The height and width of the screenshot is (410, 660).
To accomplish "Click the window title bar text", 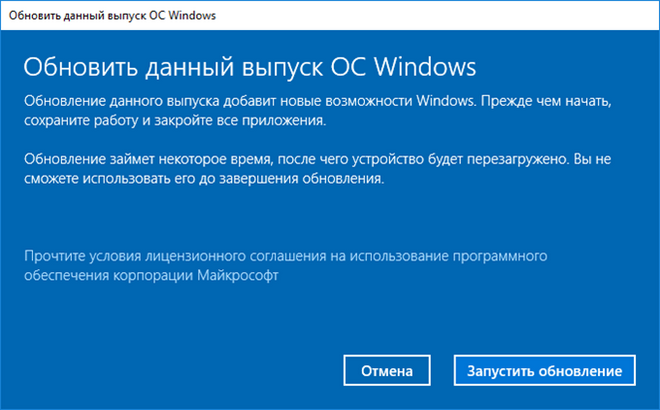I will click(x=111, y=17).
